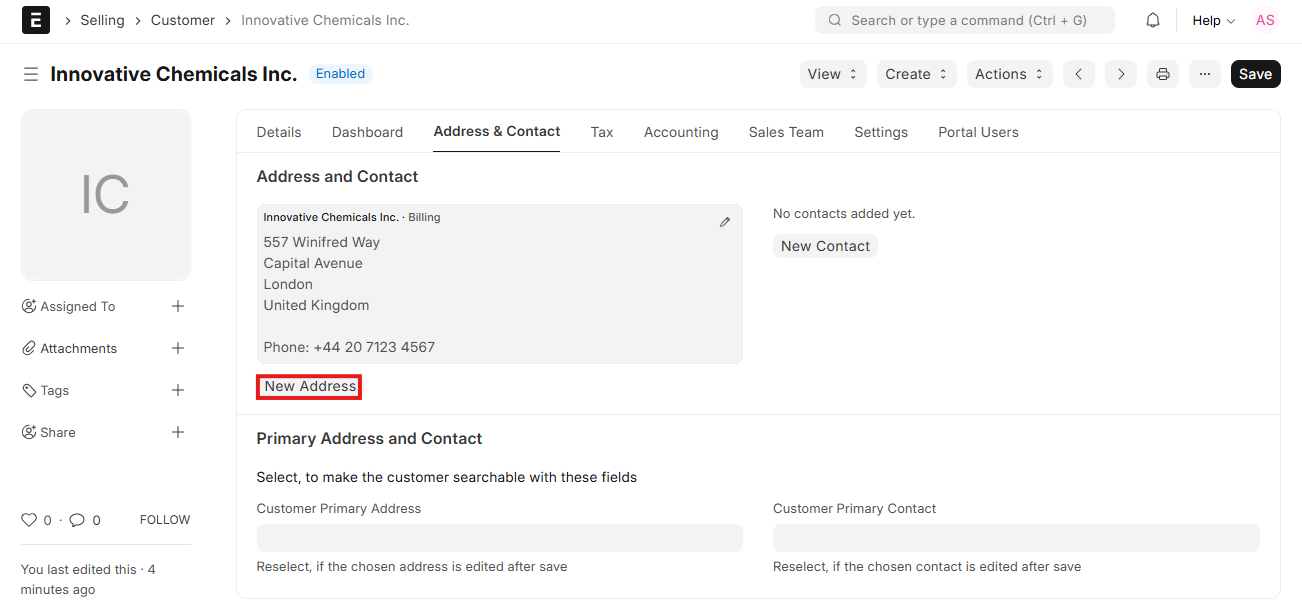Open the notifications bell
This screenshot has width=1302, height=609.
coord(1153,20)
